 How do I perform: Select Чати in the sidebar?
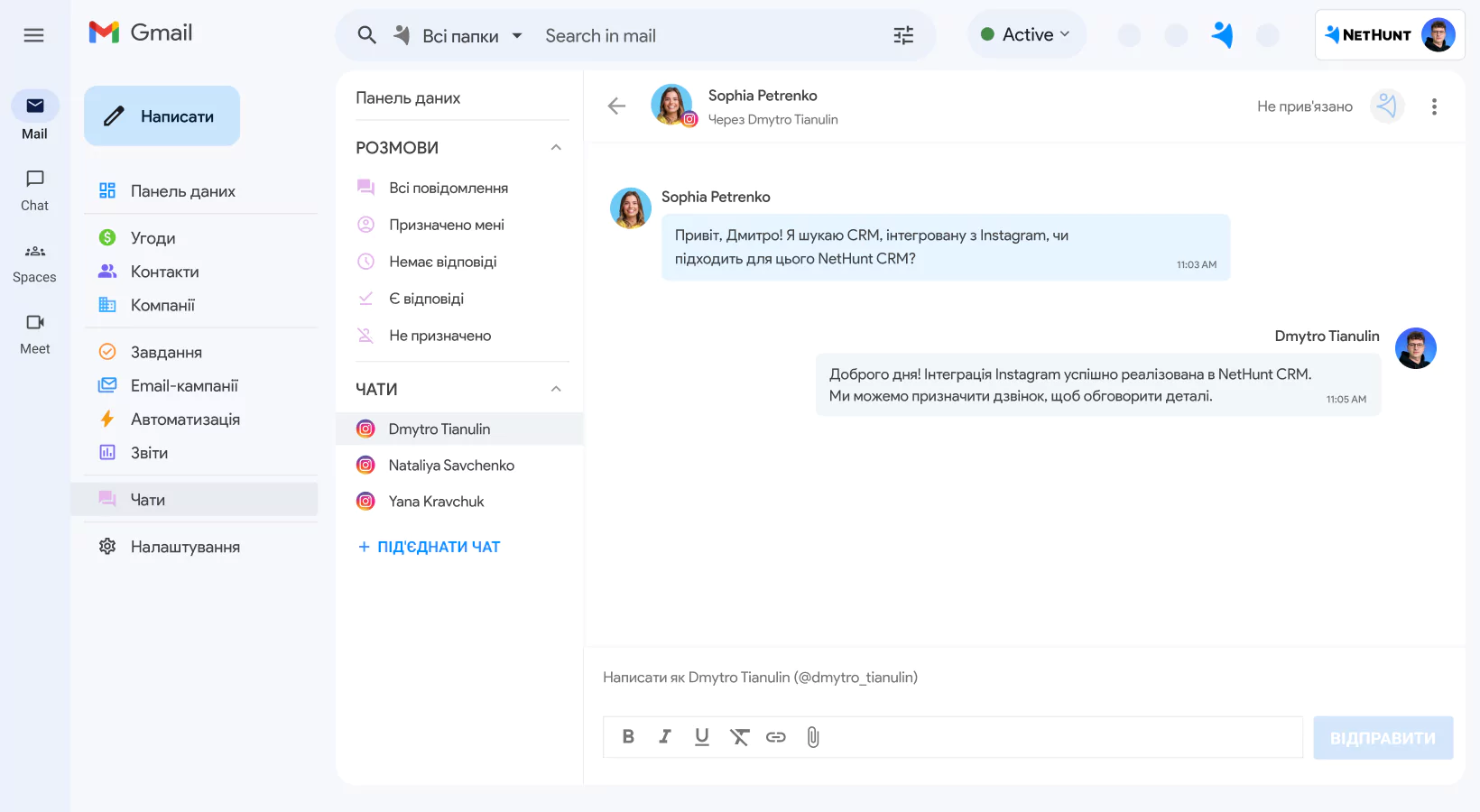[194, 499]
